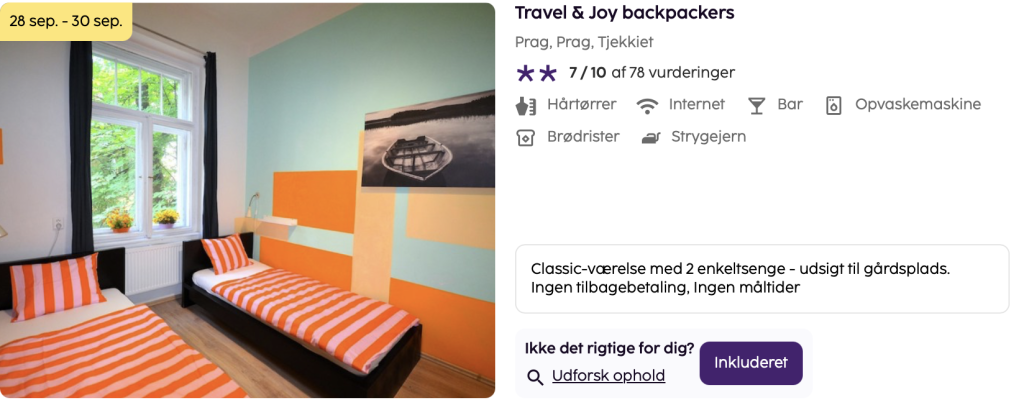The image size is (1024, 400).
Task: Click the Strygejern amenity label
Action: coord(709,137)
